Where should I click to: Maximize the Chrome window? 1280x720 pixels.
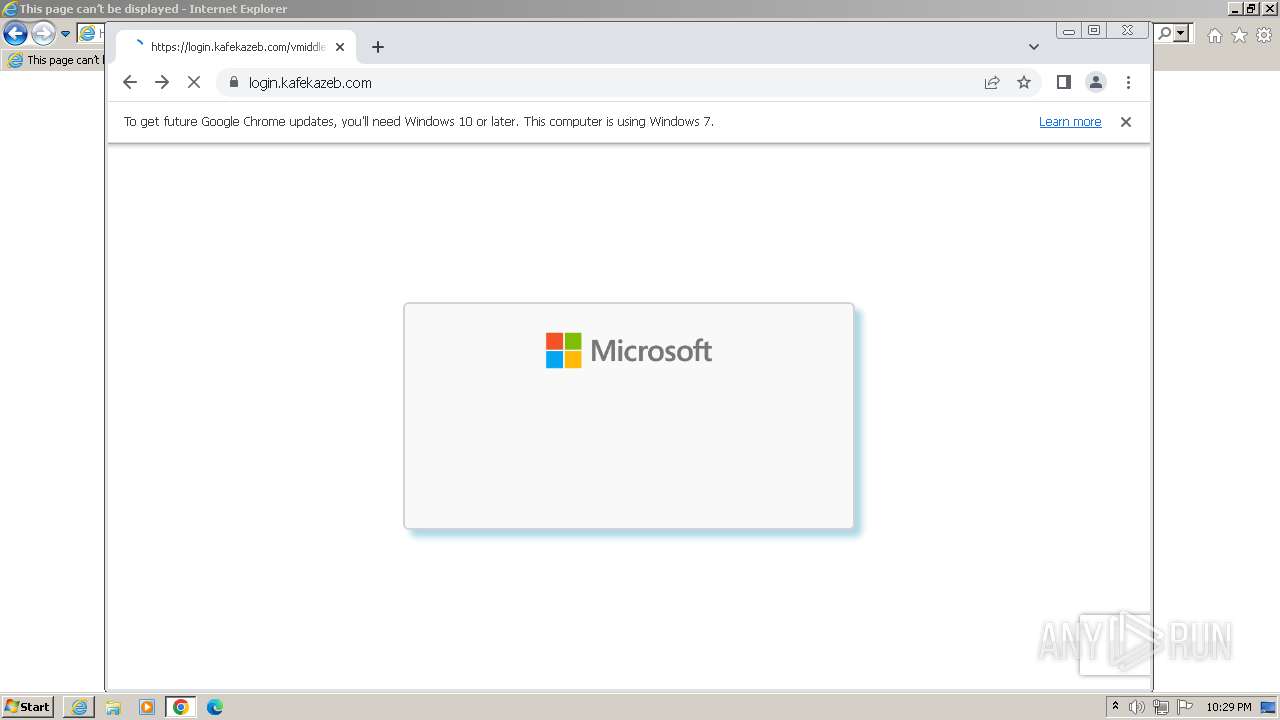tap(1094, 31)
